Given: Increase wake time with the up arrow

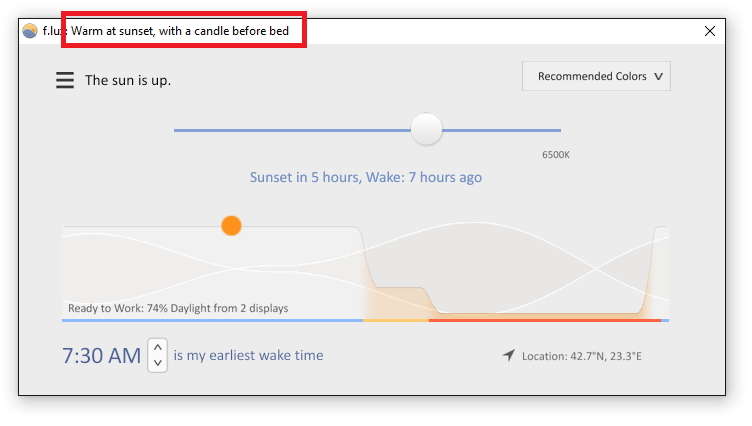Looking at the screenshot, I should (x=158, y=347).
